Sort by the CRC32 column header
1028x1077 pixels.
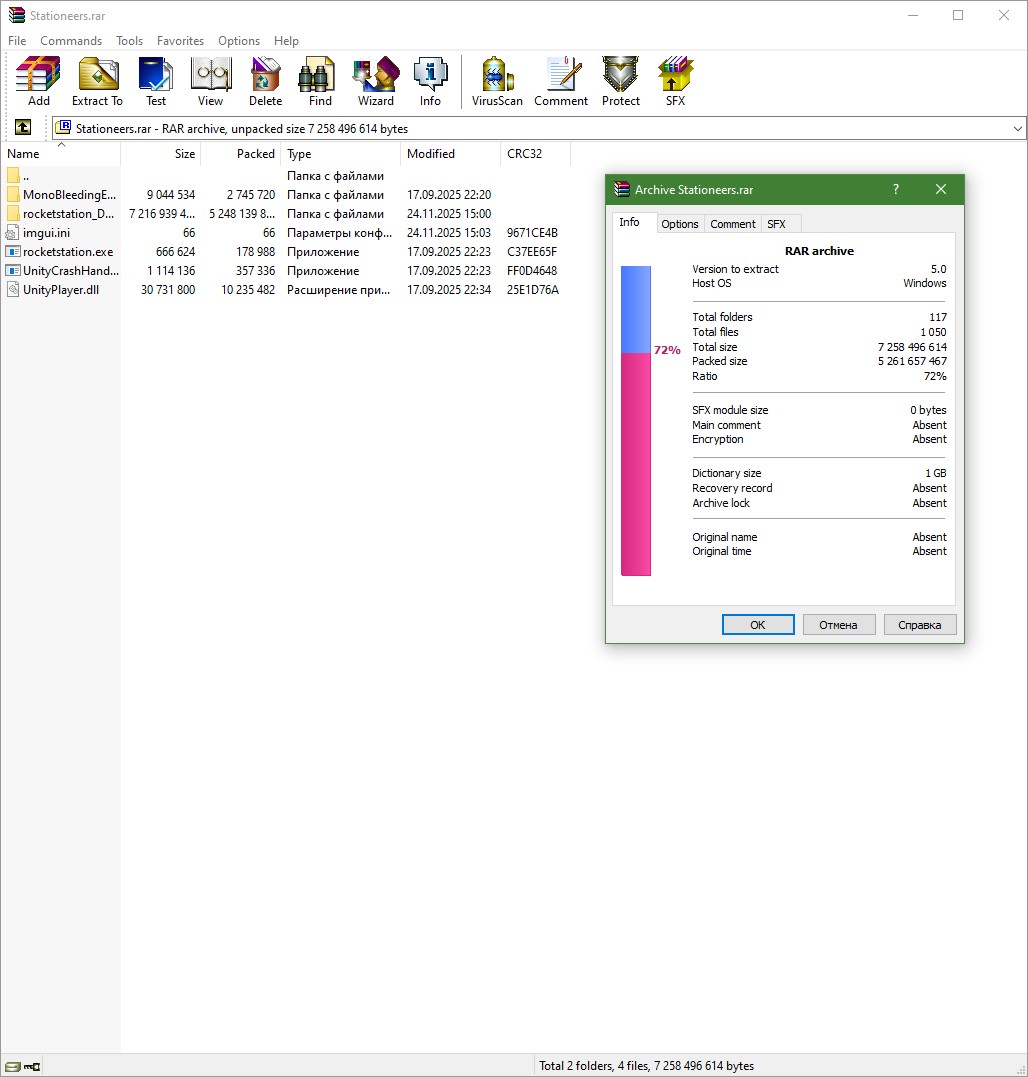(536, 154)
